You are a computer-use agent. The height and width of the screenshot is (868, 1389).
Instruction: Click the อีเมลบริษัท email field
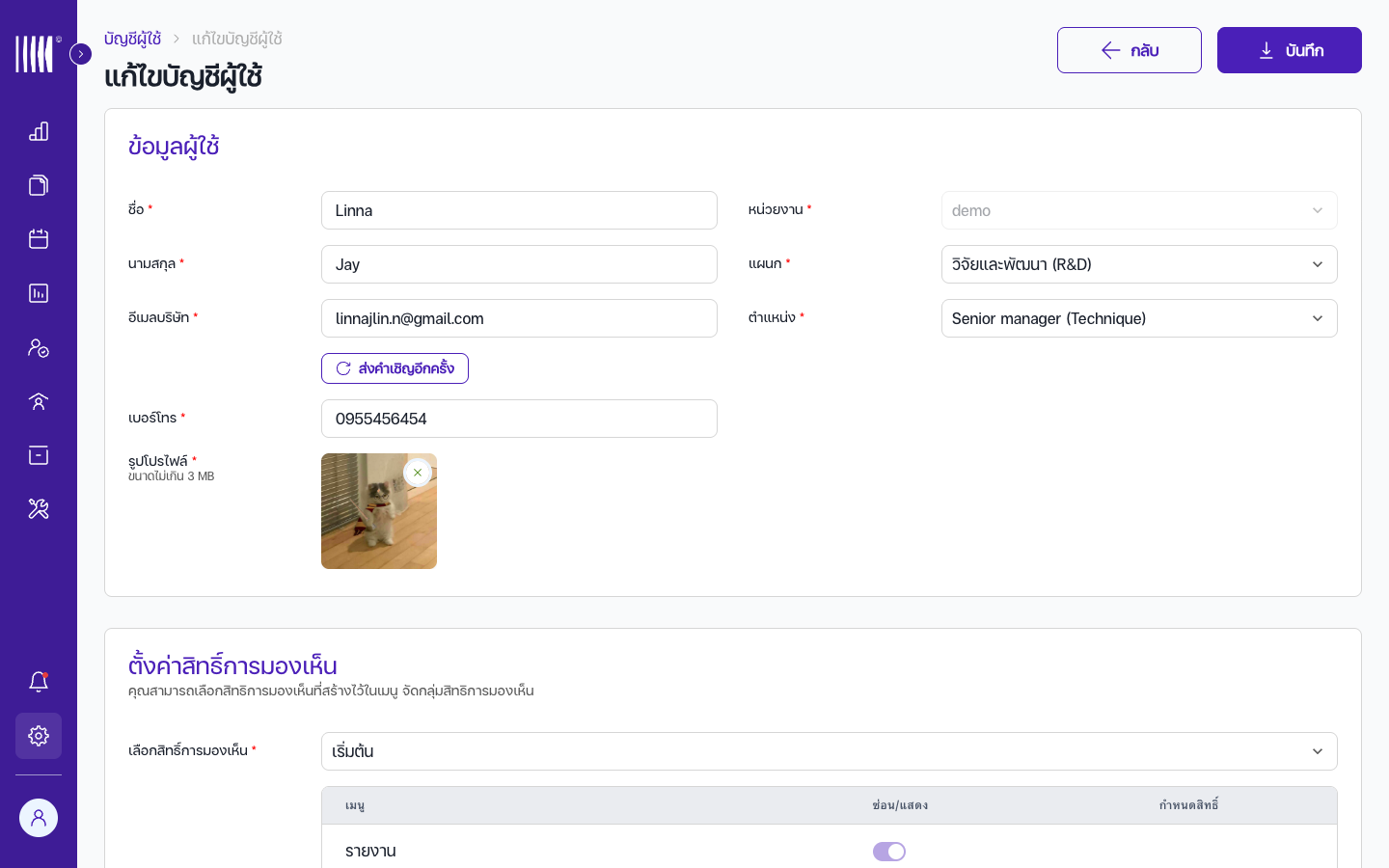[x=519, y=318]
